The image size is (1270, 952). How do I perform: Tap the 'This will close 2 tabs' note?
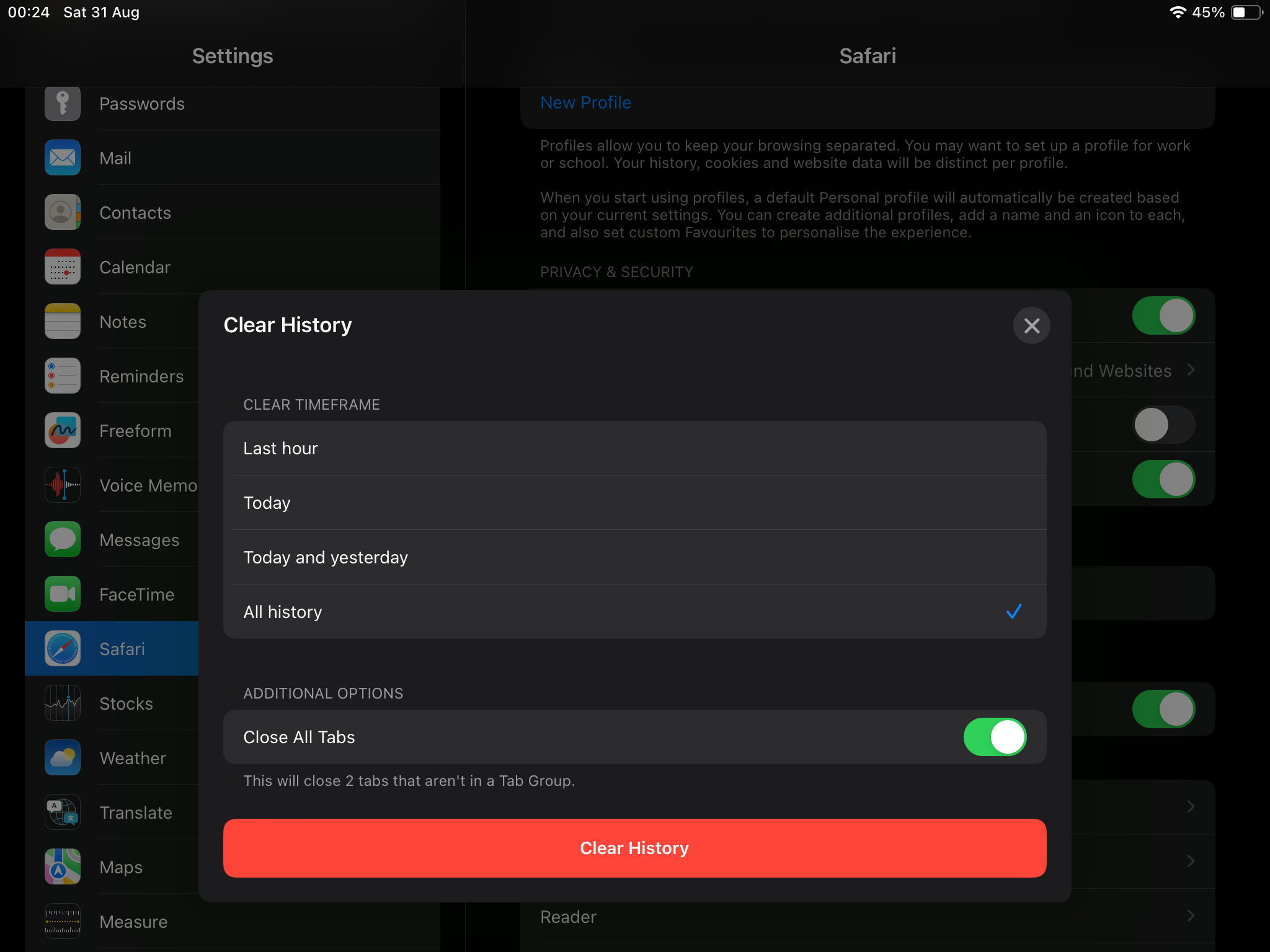coord(409,780)
